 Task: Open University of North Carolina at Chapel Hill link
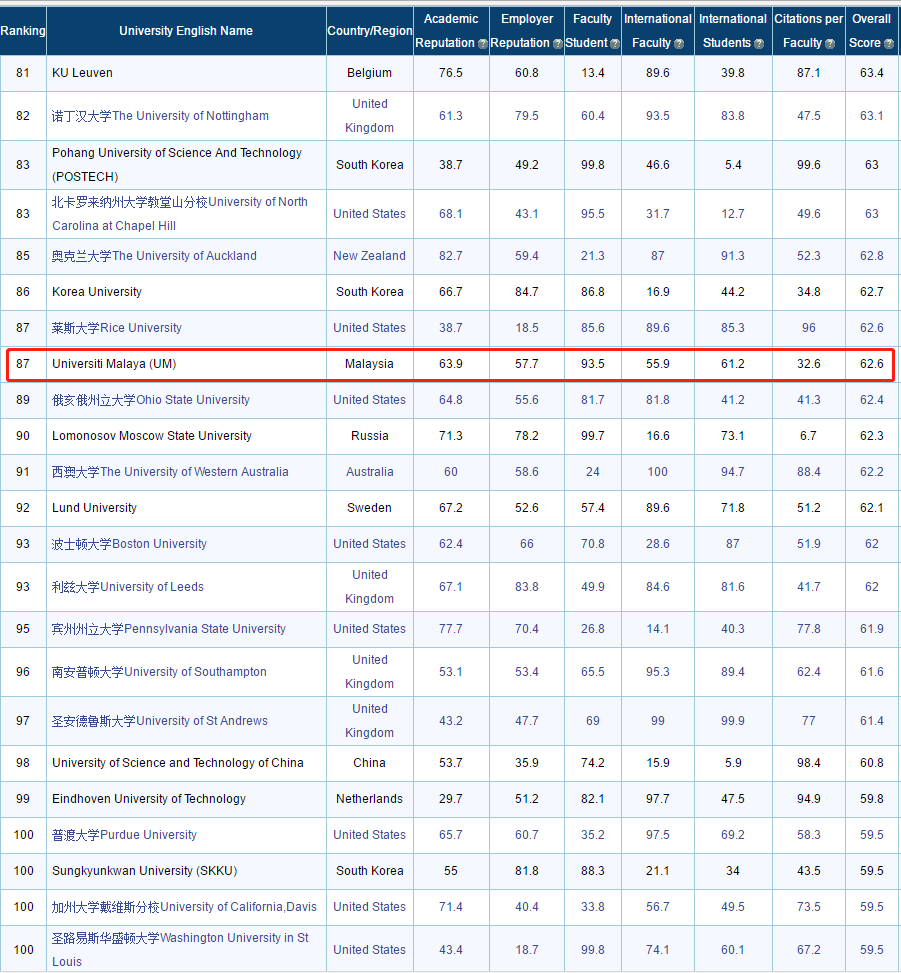(x=180, y=213)
